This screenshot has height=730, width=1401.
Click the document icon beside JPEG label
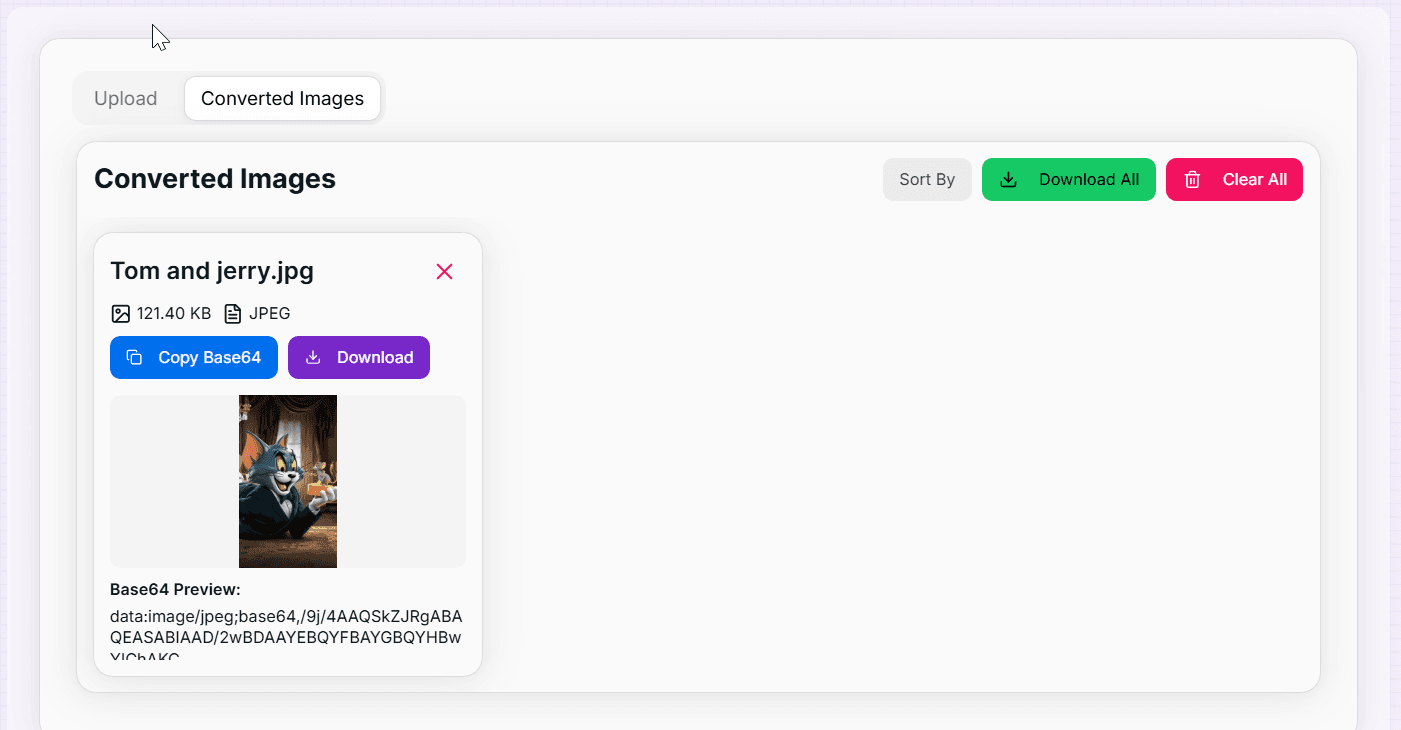tap(232, 313)
